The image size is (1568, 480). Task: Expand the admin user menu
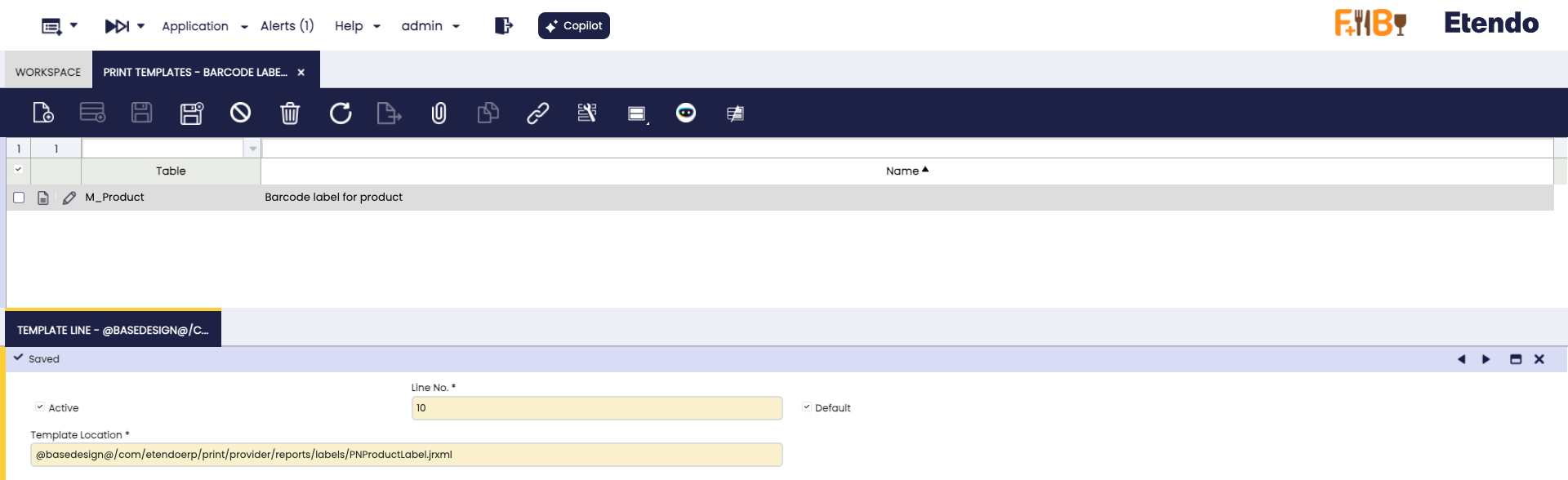coord(430,26)
